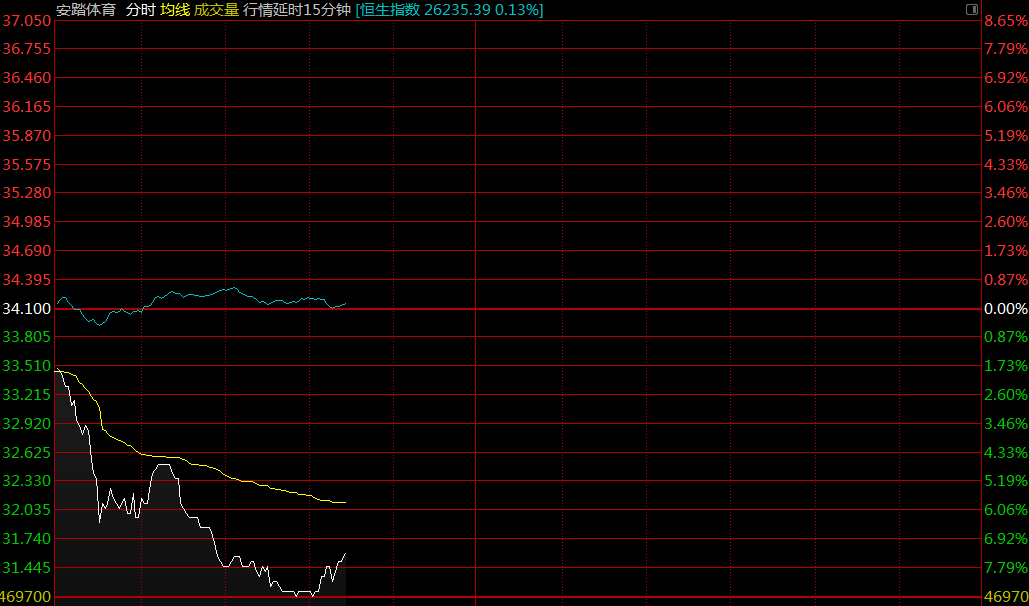This screenshot has height=606, width=1029.
Task: Click the 35.870 red price label
Action: tap(27, 135)
